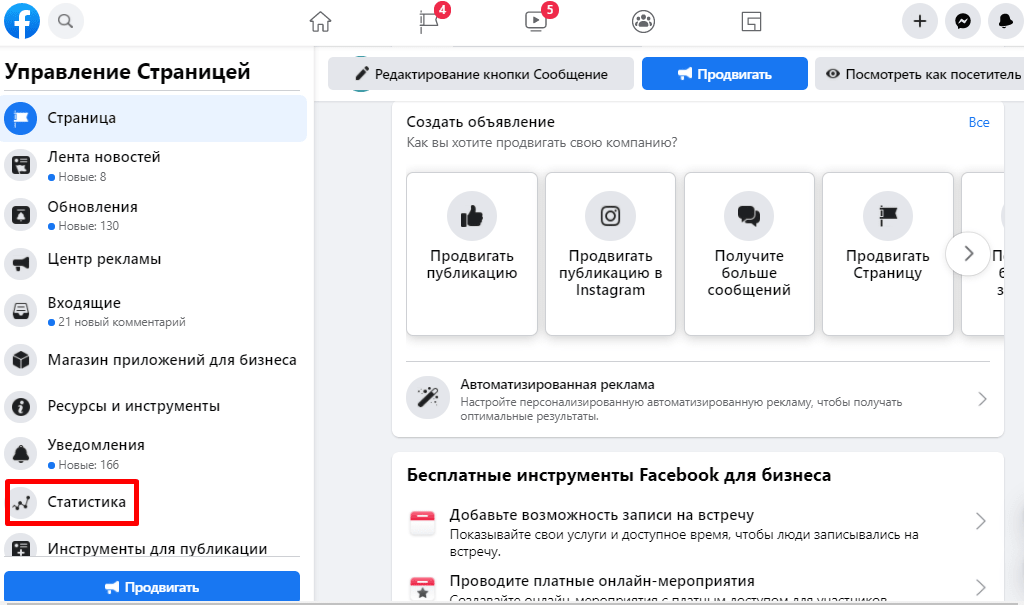Open Messenger from the top bar
The height and width of the screenshot is (605, 1024).
962,21
